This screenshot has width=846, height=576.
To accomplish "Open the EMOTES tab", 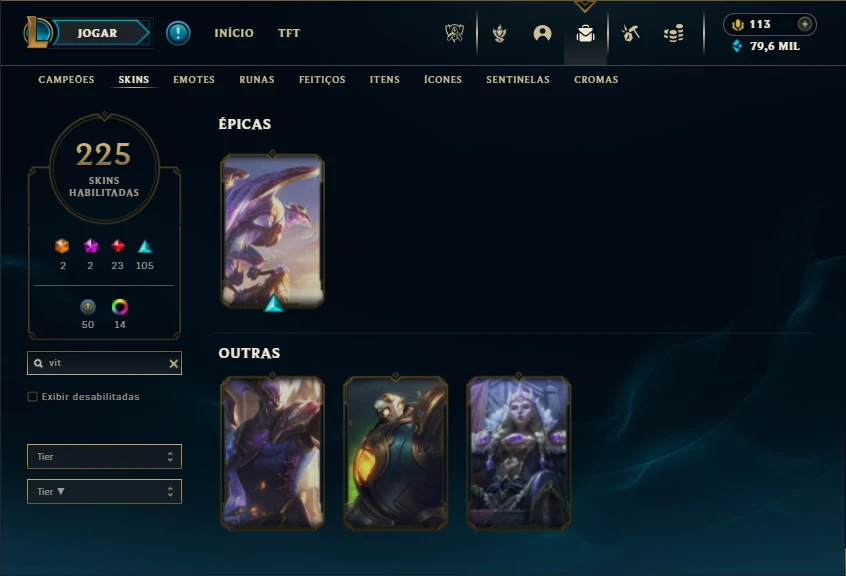I will coord(194,79).
